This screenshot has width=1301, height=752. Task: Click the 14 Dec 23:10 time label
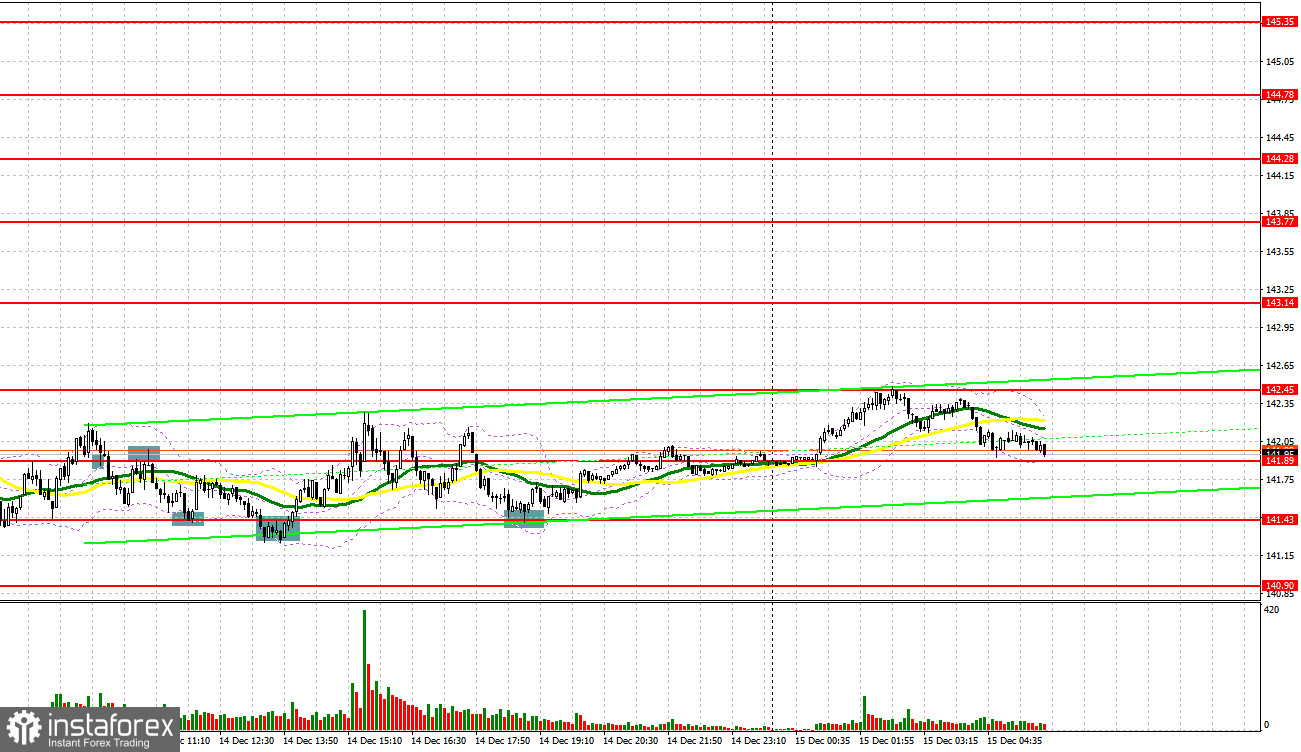coord(759,741)
